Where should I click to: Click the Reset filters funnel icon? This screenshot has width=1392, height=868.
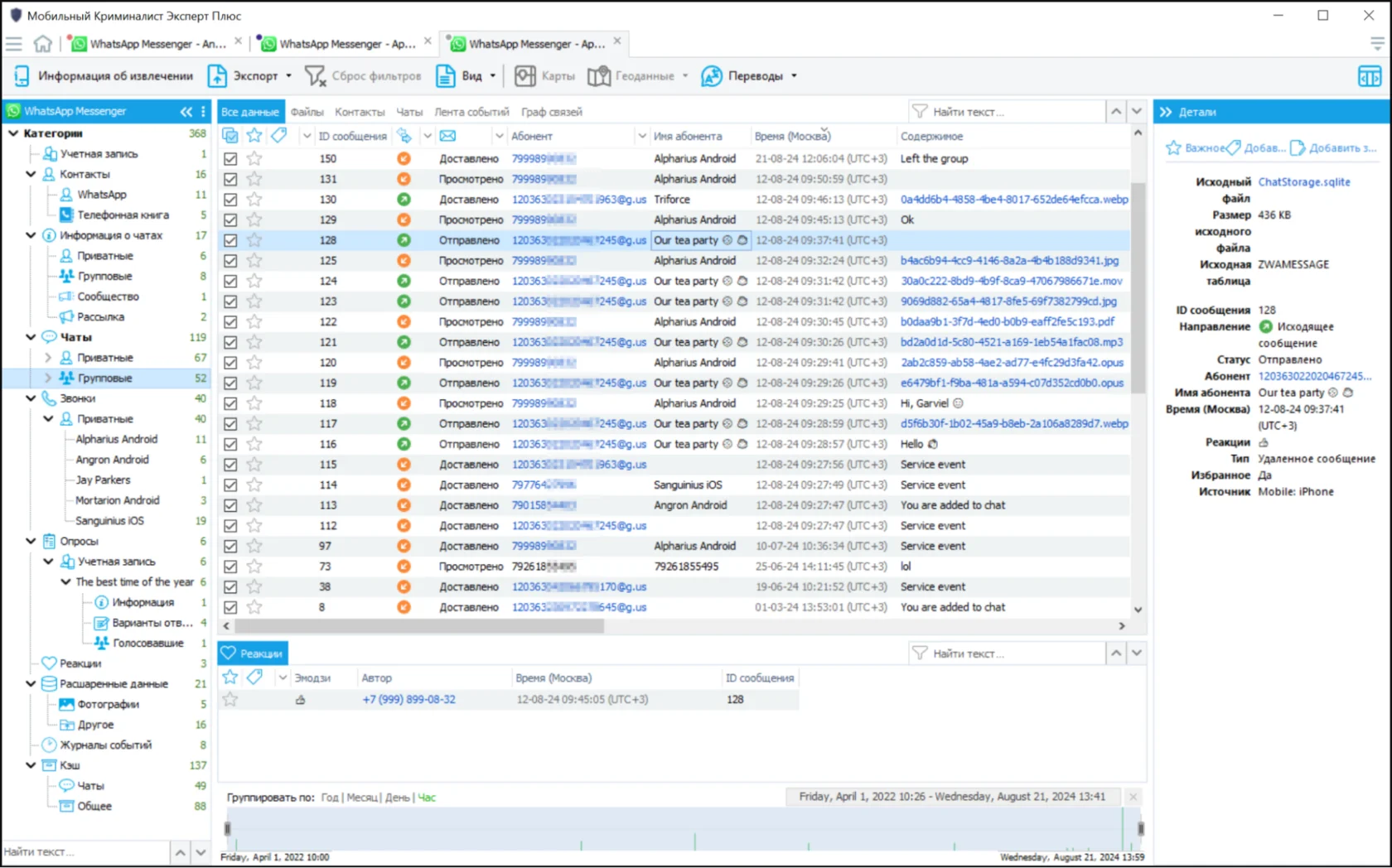(315, 76)
